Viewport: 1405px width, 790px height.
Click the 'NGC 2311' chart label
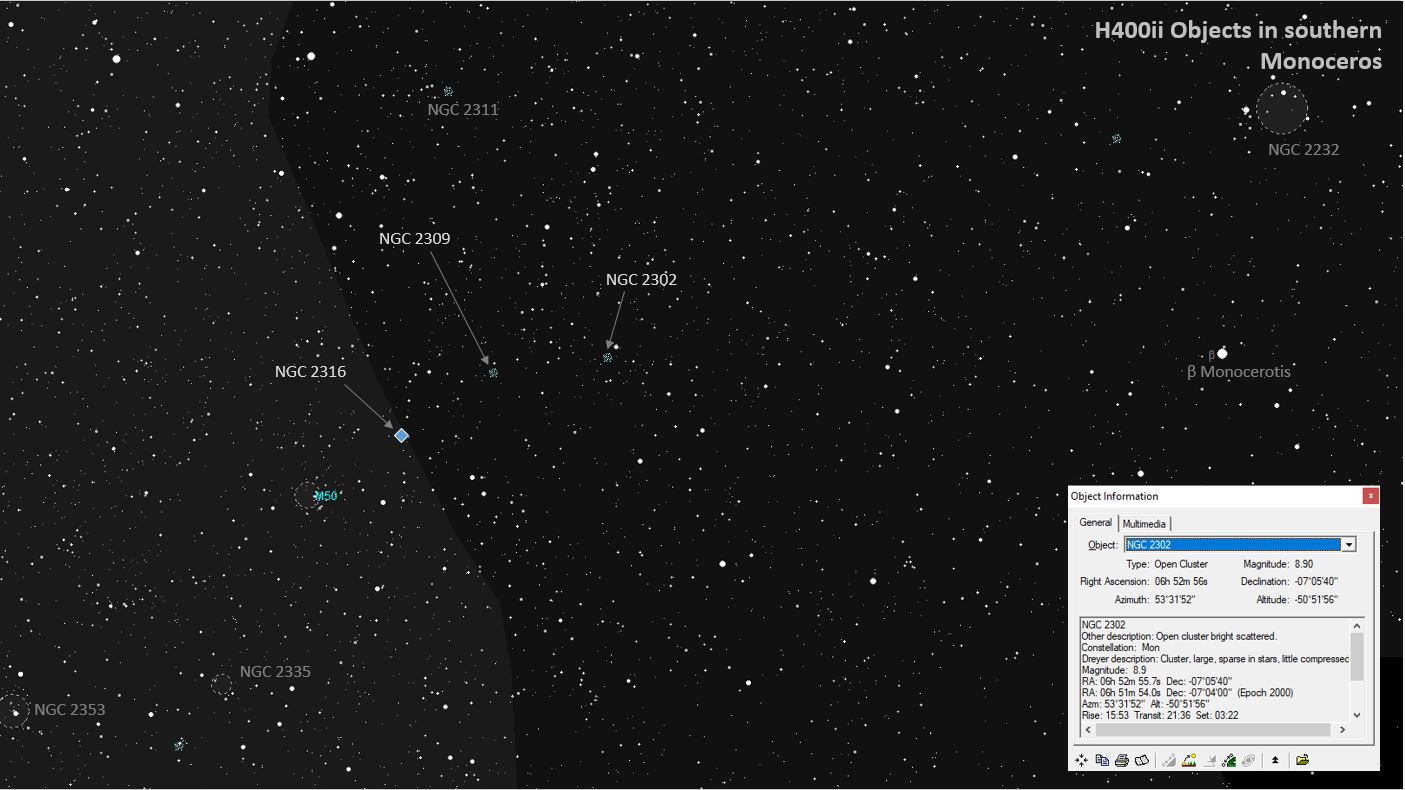[x=463, y=110]
